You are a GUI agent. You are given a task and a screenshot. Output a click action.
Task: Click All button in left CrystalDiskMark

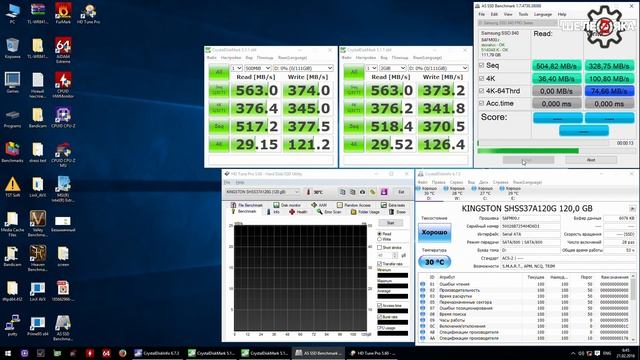coord(219,72)
